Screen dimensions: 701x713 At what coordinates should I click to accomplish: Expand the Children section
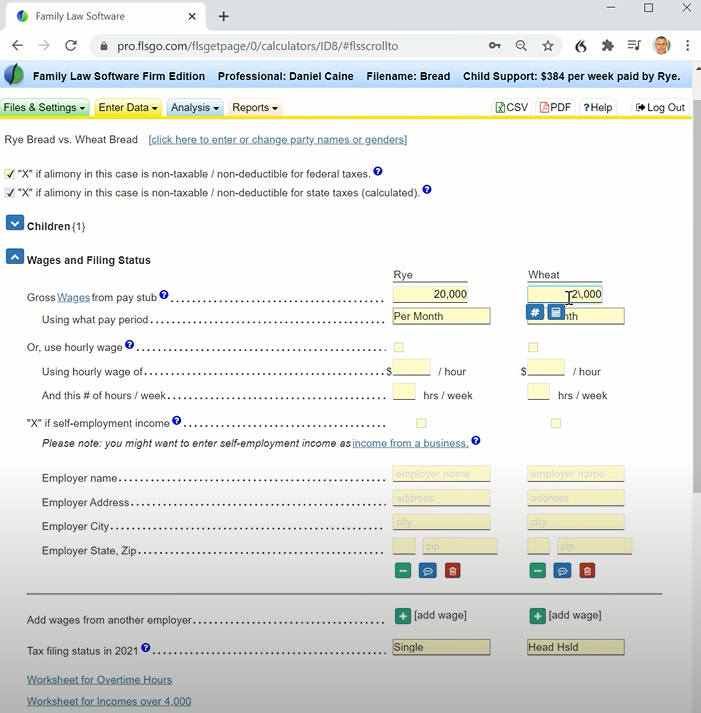coord(15,224)
